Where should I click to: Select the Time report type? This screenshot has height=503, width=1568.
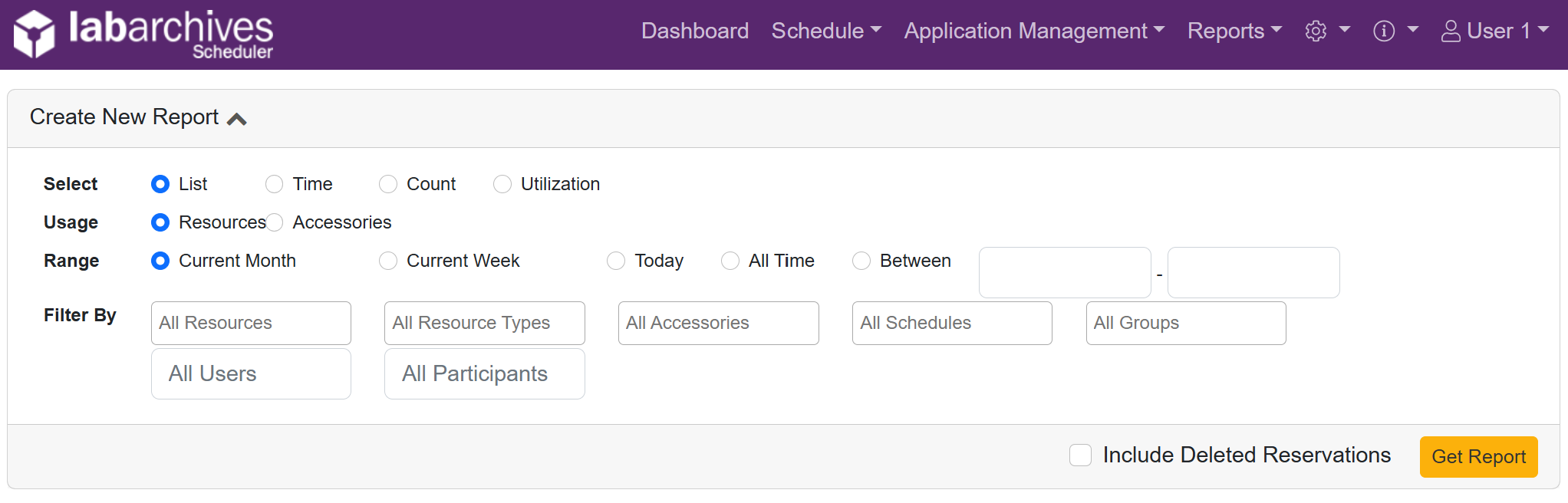point(275,184)
